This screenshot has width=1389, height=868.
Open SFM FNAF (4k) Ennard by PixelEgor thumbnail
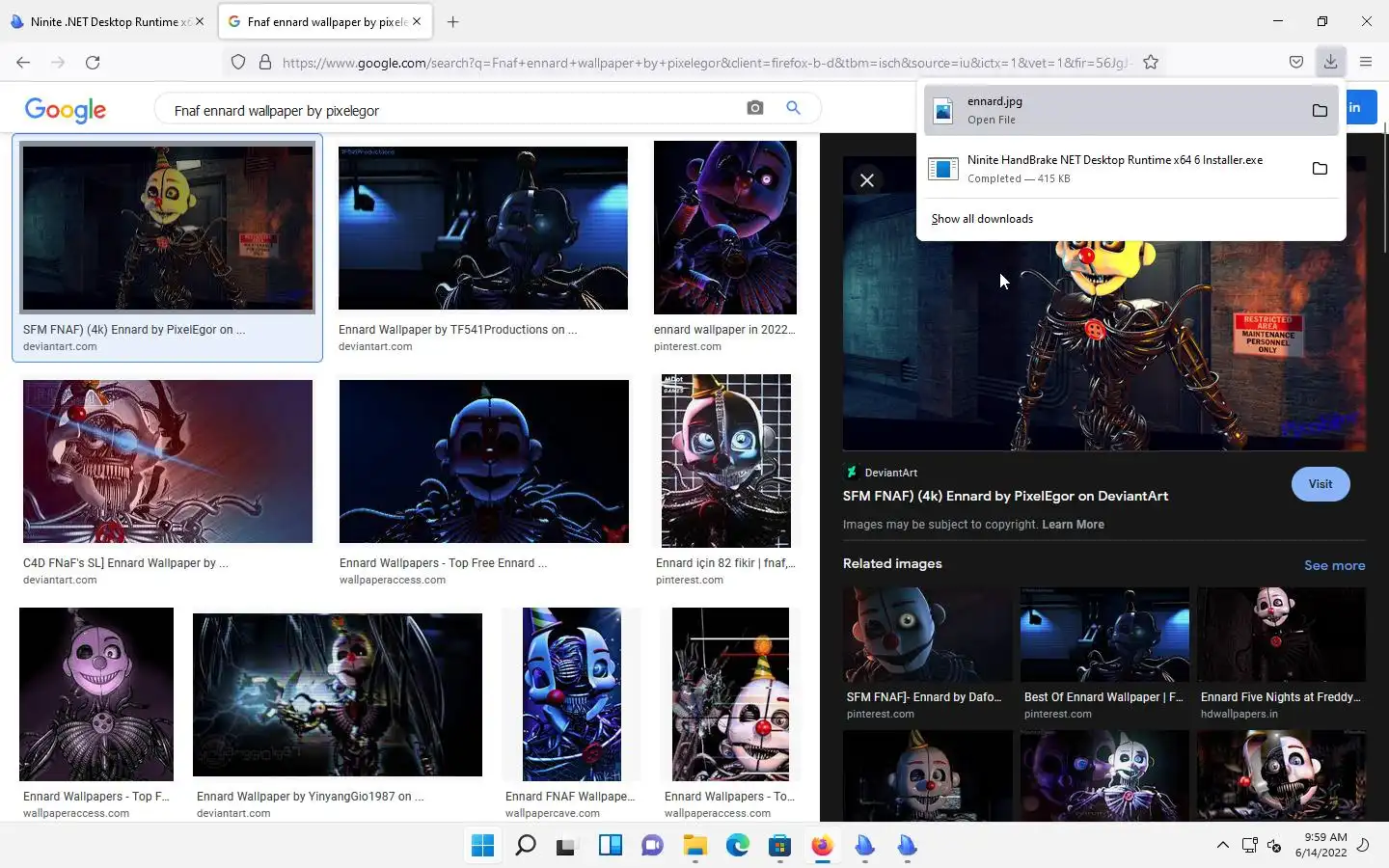click(168, 228)
